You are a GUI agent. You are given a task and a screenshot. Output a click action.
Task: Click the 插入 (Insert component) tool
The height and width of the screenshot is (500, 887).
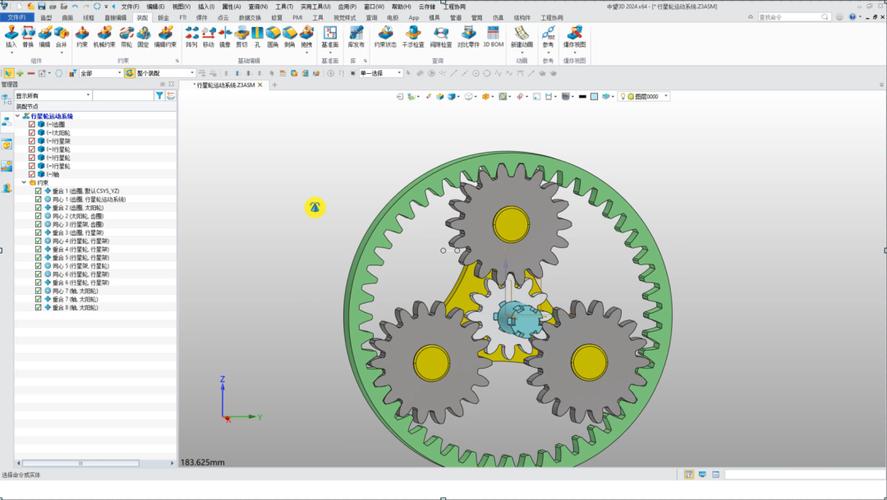[x=11, y=37]
